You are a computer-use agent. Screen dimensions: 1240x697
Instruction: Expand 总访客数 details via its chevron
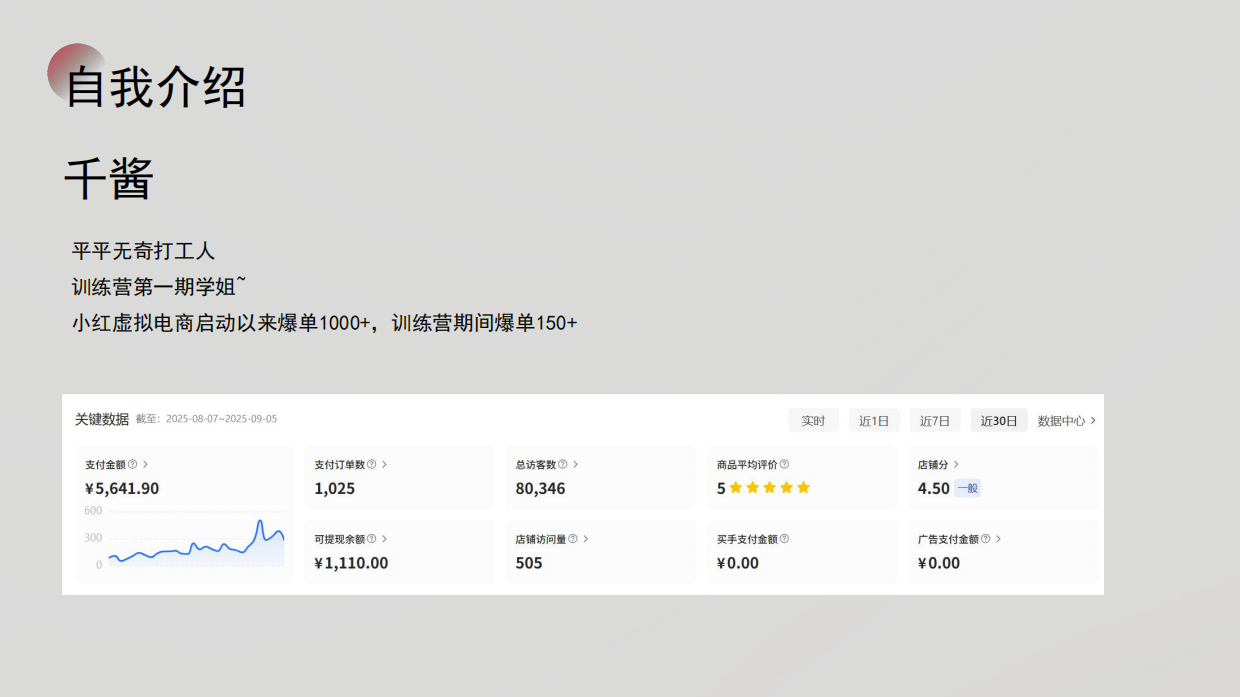coord(576,464)
